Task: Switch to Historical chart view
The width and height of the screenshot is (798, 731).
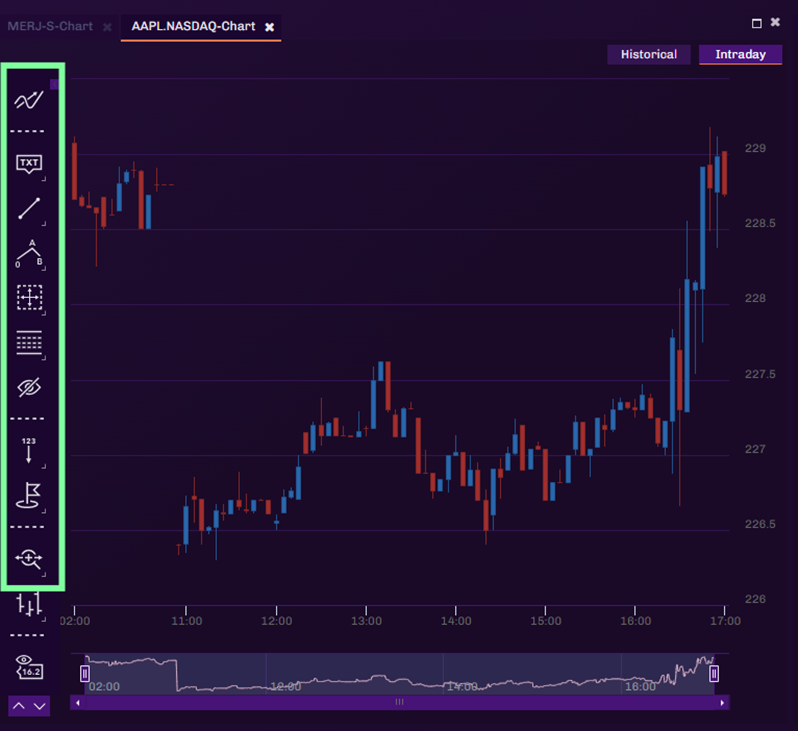Action: coord(648,55)
